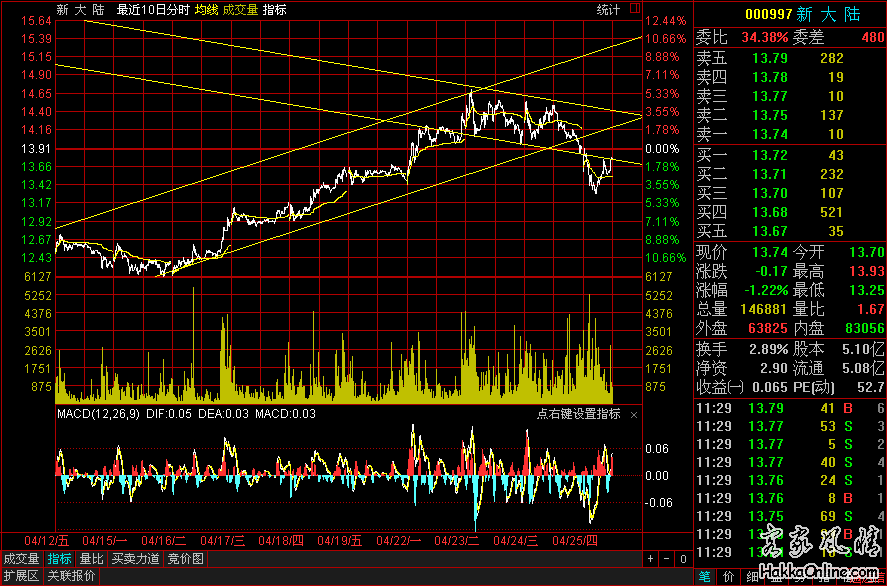Toggle the 成交量 volume display at top
The image size is (887, 586).
click(241, 9)
